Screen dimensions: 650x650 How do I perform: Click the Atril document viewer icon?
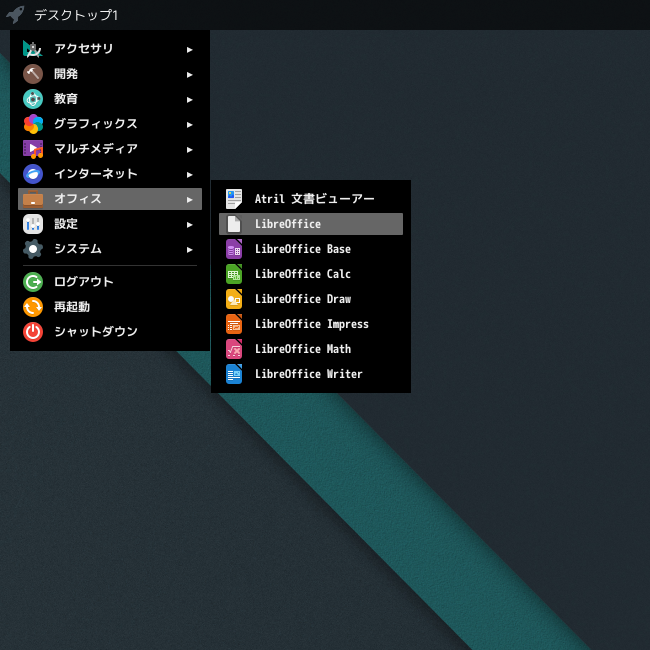tap(234, 199)
